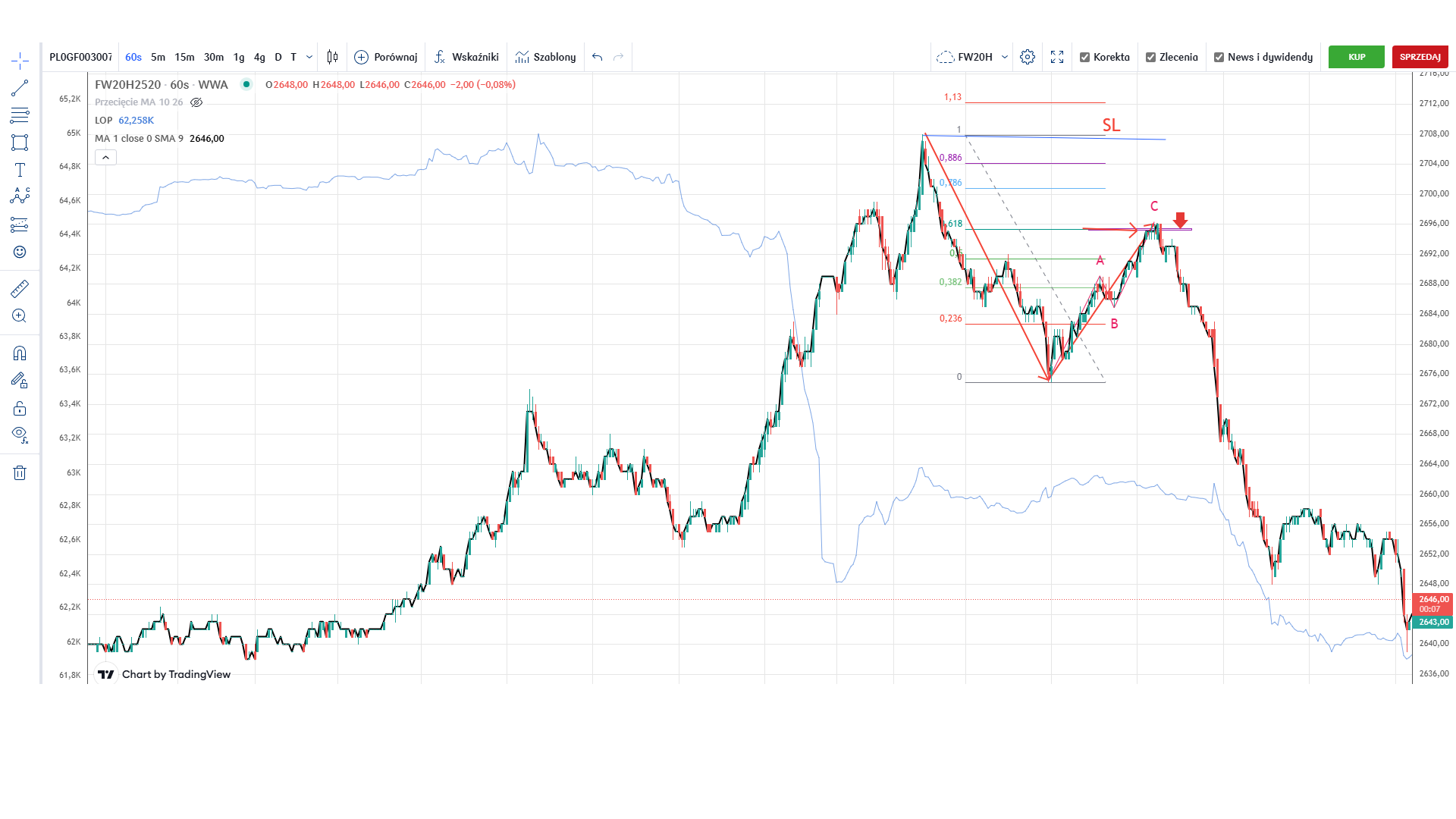Click the 1,13 Fibonacci level label
1456x819 pixels.
click(952, 97)
